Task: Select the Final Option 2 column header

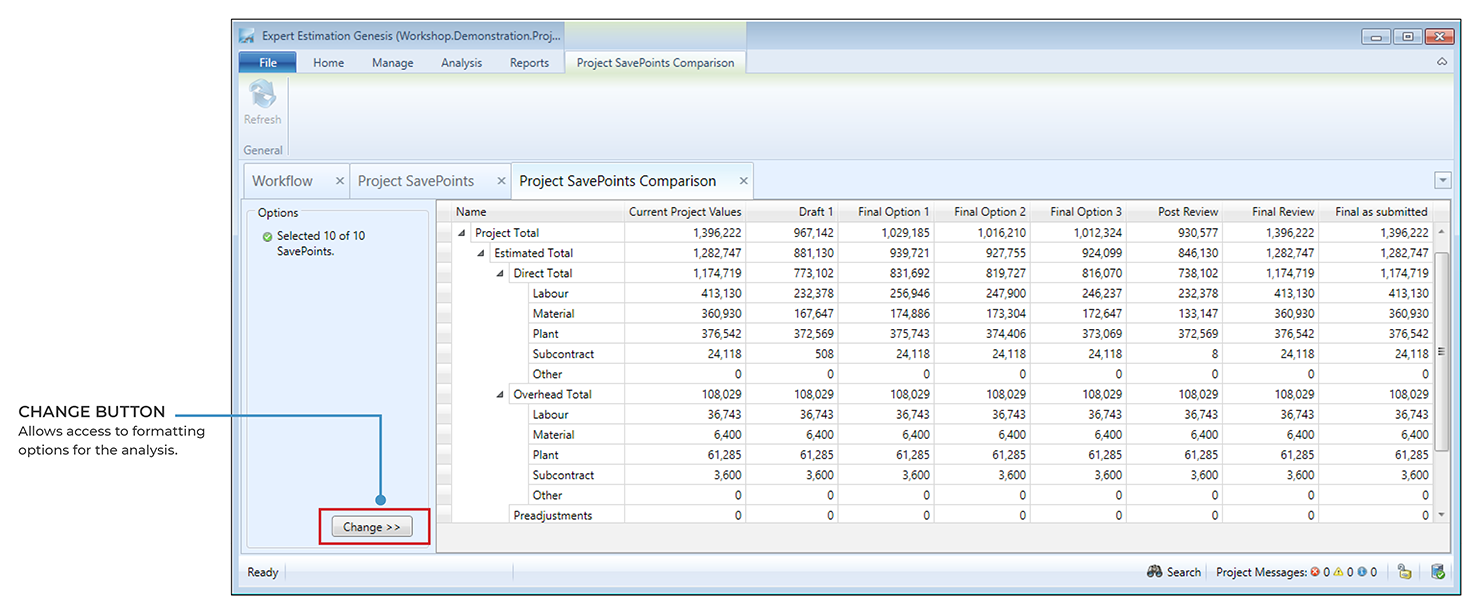Action: pyautogui.click(x=989, y=211)
